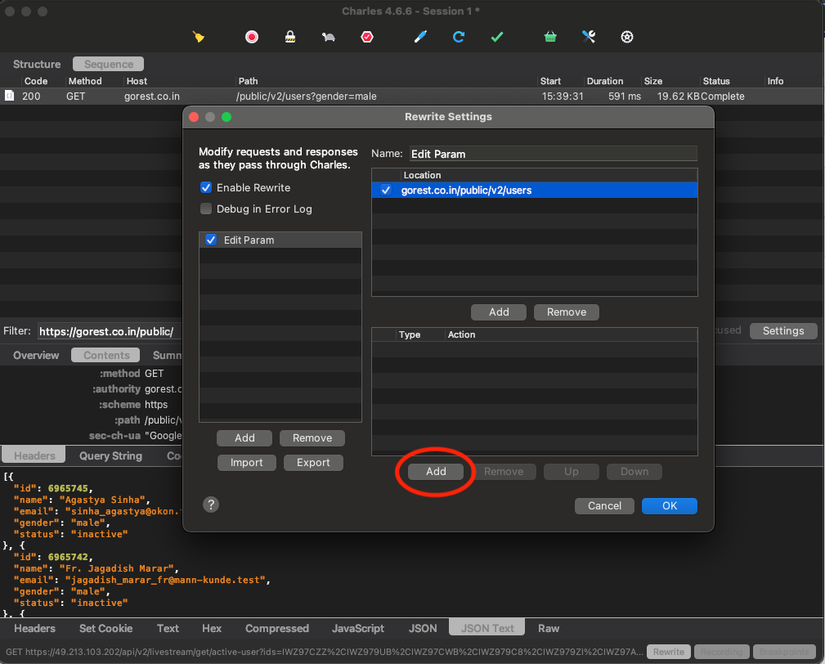Screen dimensions: 825x664
Task: Sort by the Status column header
Action: tap(716, 81)
